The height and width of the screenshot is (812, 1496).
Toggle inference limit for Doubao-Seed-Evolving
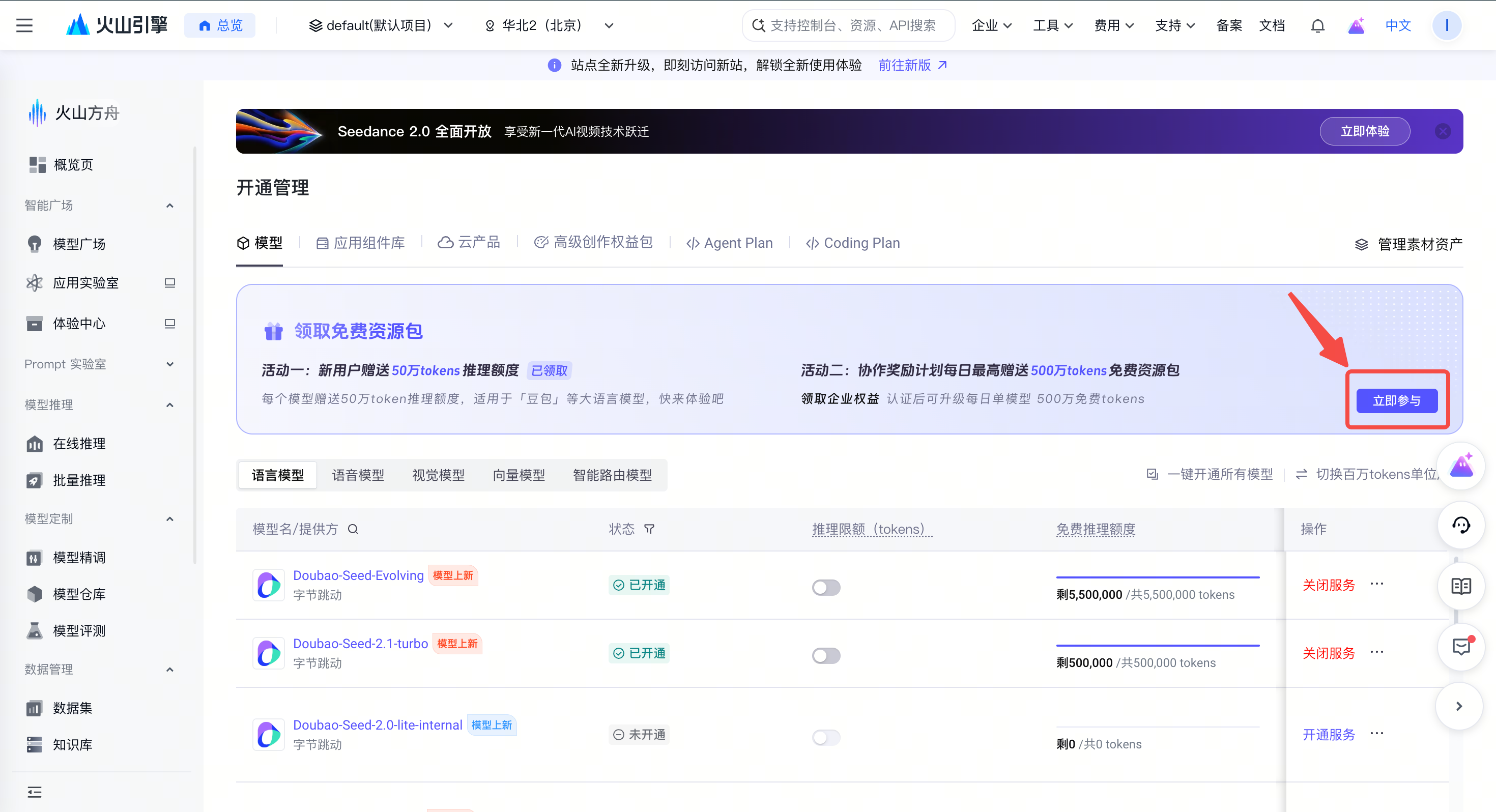[826, 587]
